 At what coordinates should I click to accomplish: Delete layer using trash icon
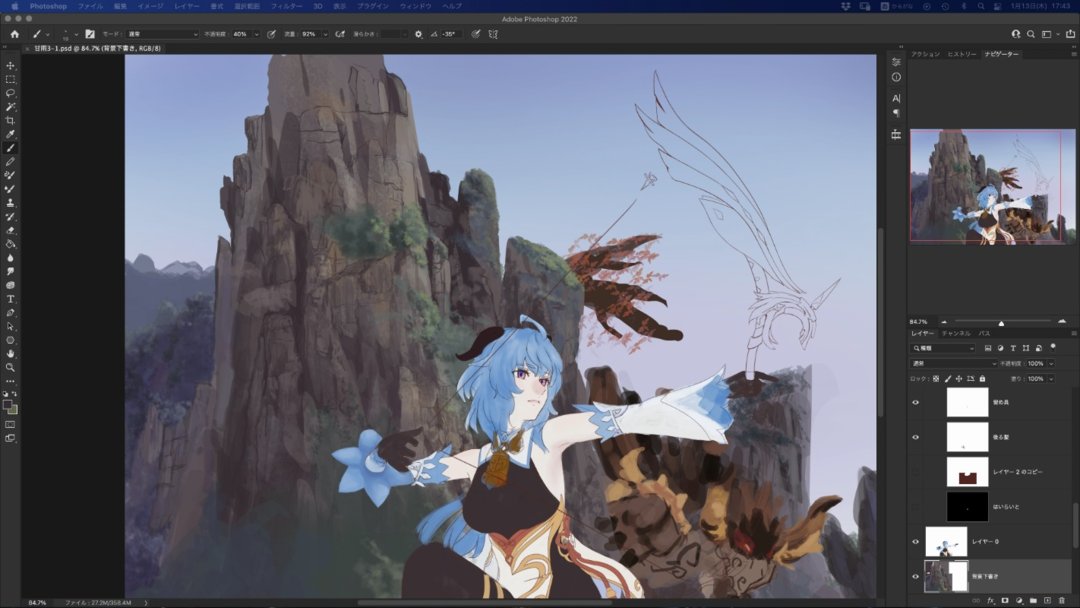(x=1061, y=600)
